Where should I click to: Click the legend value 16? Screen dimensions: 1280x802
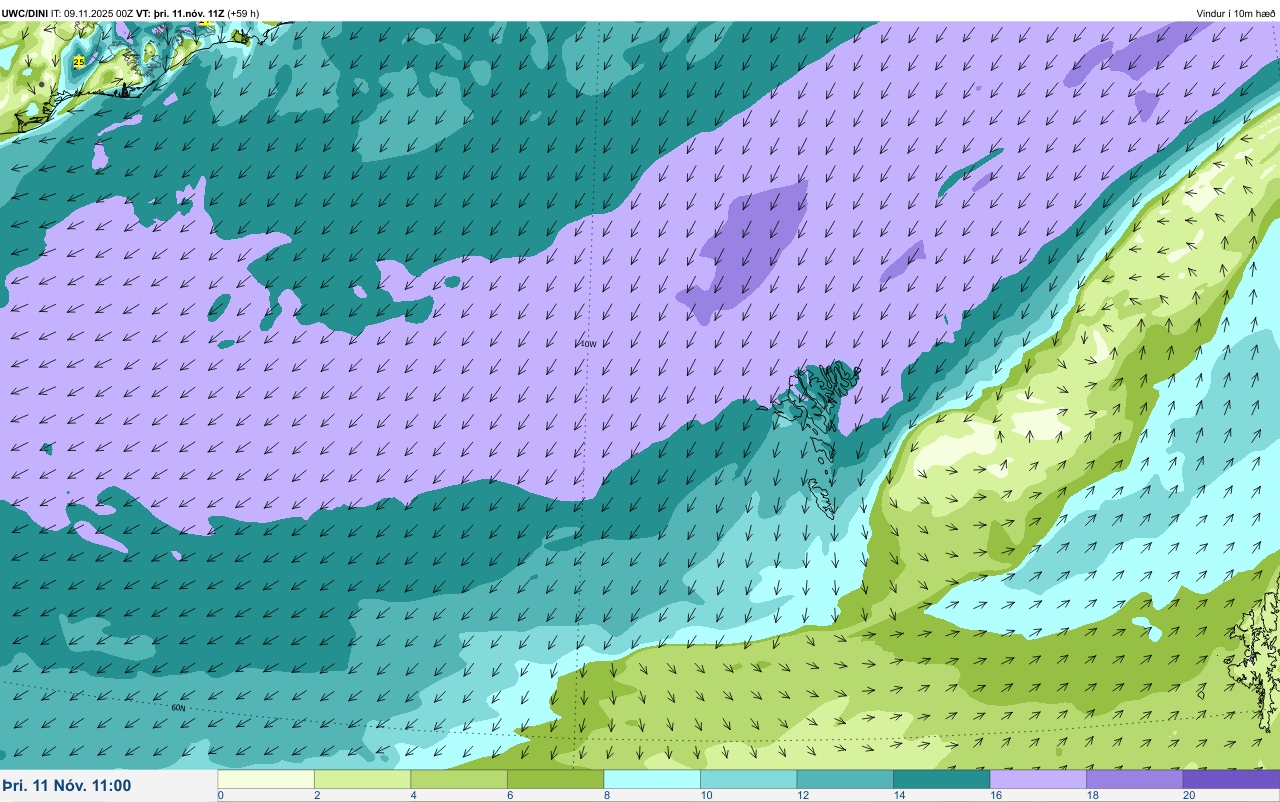[x=994, y=795]
